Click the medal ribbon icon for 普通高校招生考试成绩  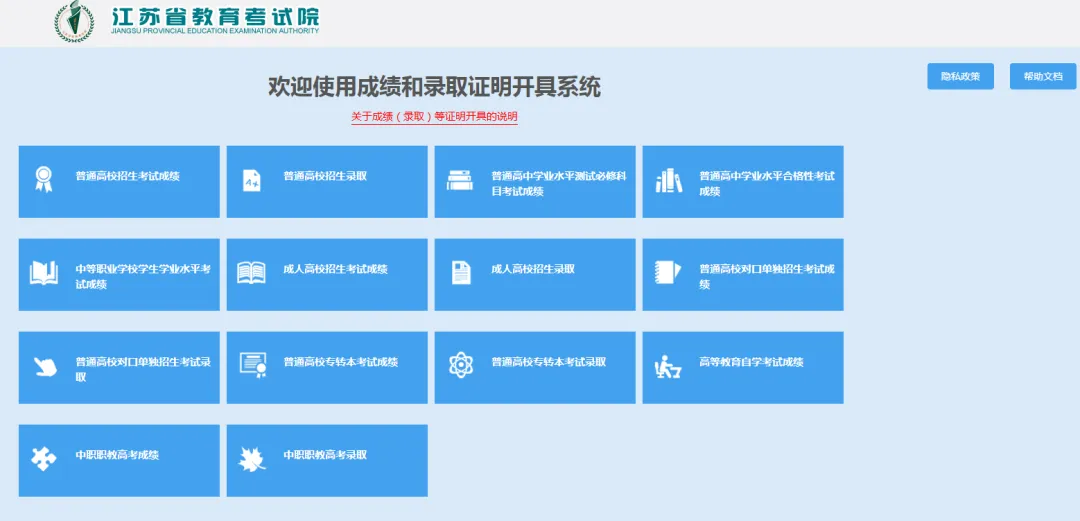tap(43, 180)
